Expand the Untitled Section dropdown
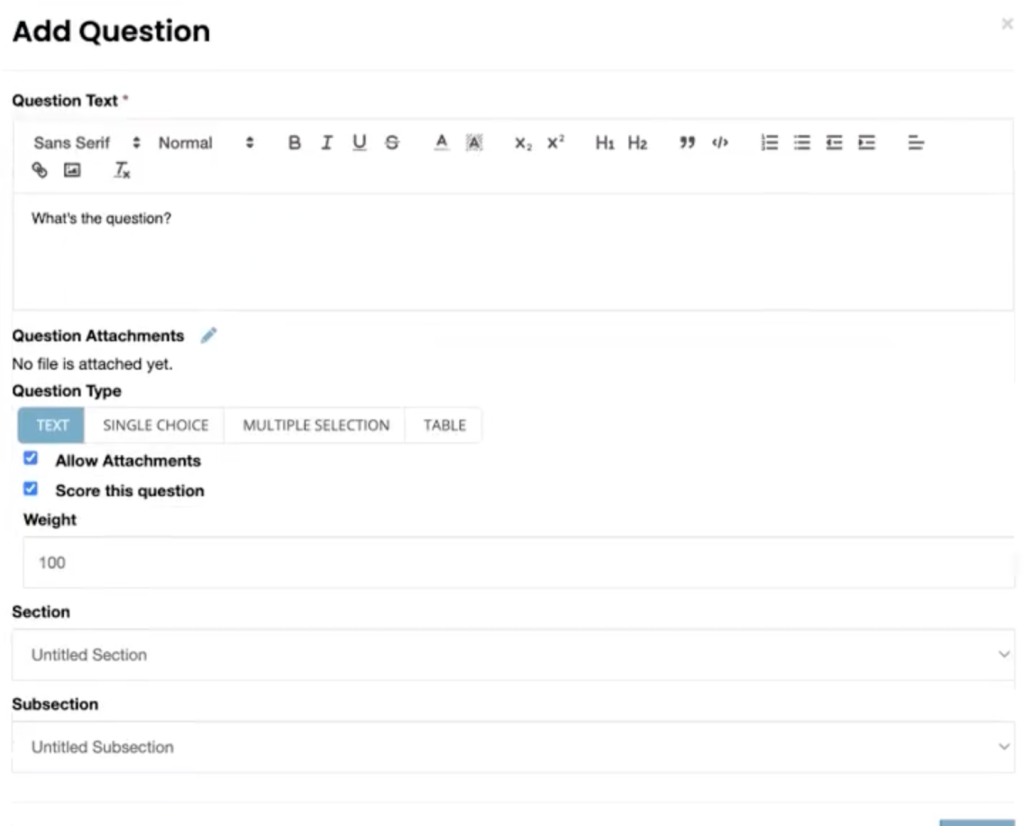 tap(512, 654)
